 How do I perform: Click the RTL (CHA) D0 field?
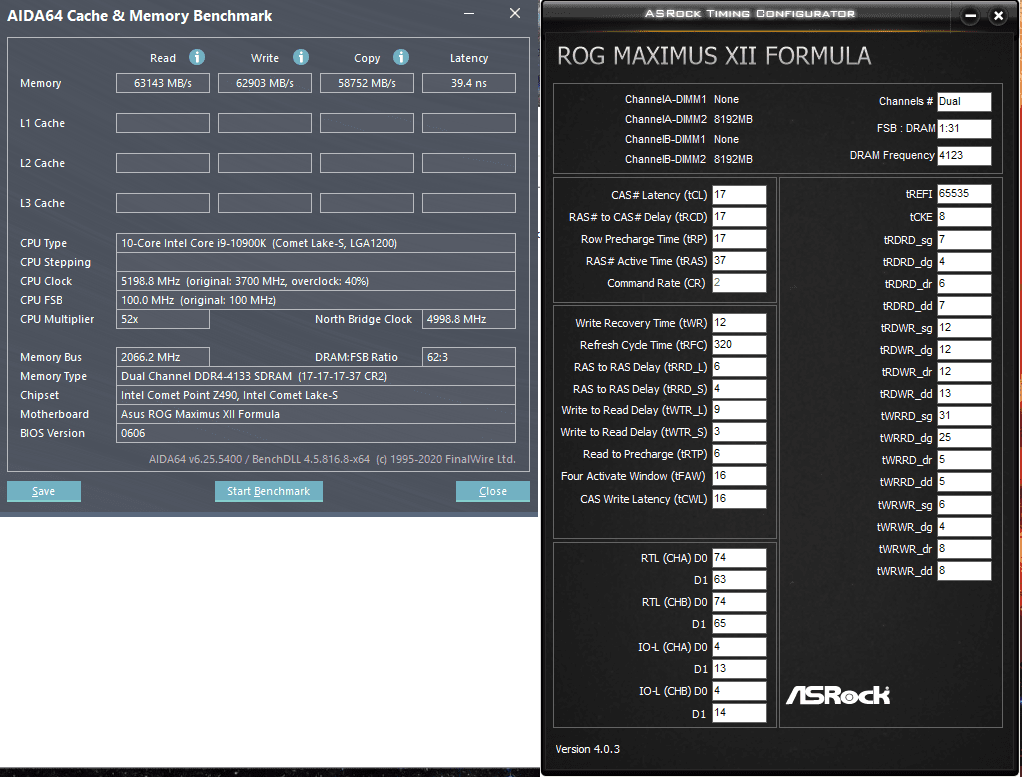(739, 558)
